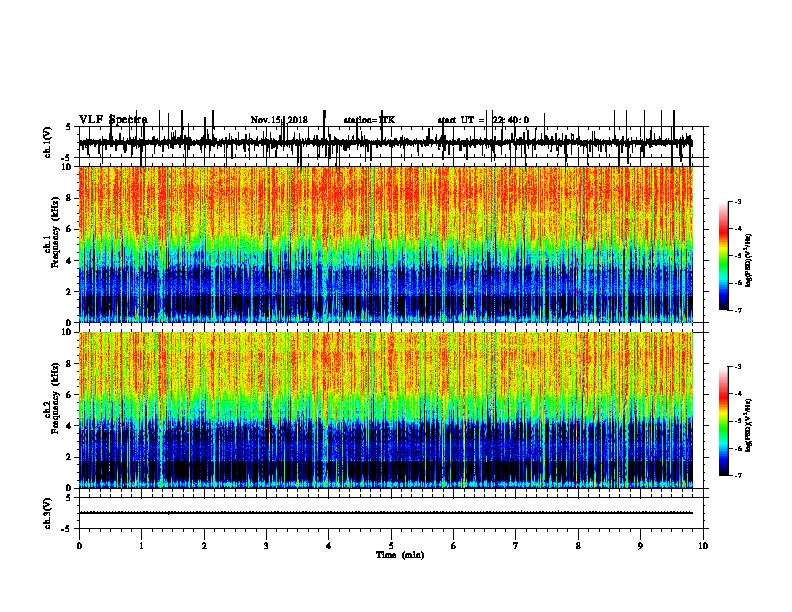Click the '-3' label on ch.1 color bar

click(x=738, y=202)
